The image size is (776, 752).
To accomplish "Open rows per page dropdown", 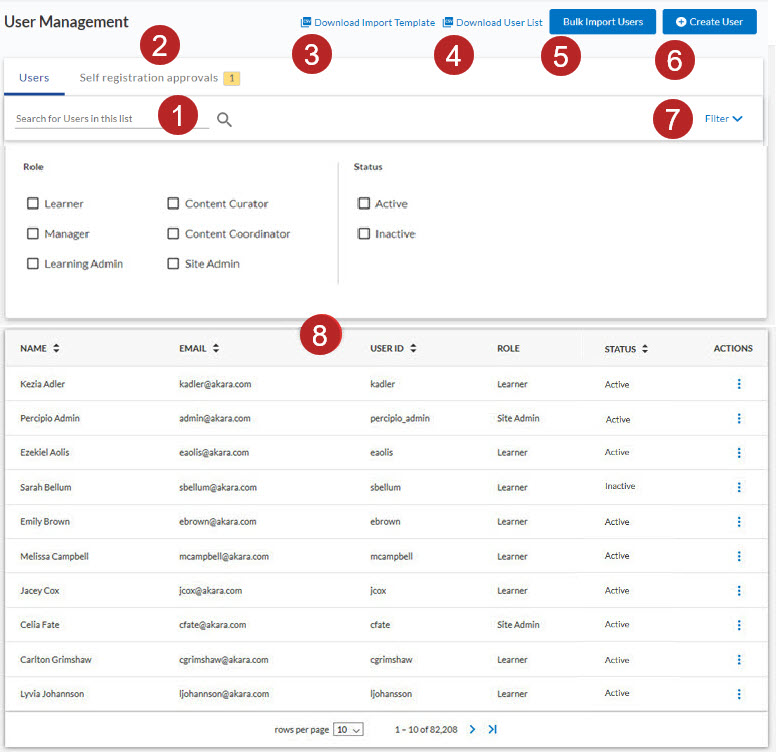I will click(x=348, y=730).
